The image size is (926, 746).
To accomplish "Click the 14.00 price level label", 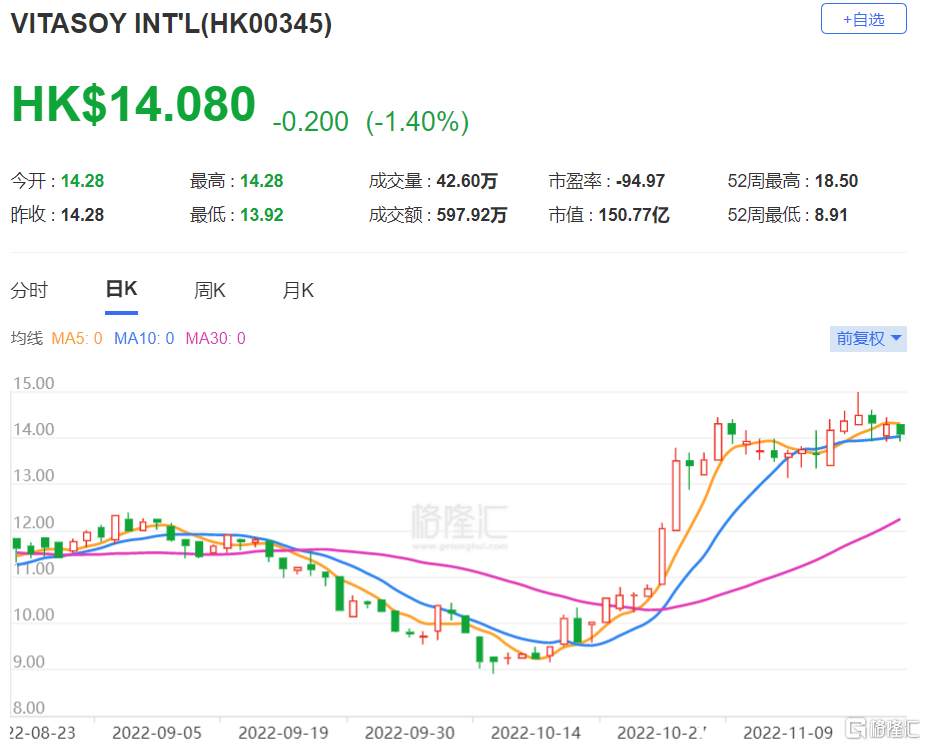I will pos(34,429).
